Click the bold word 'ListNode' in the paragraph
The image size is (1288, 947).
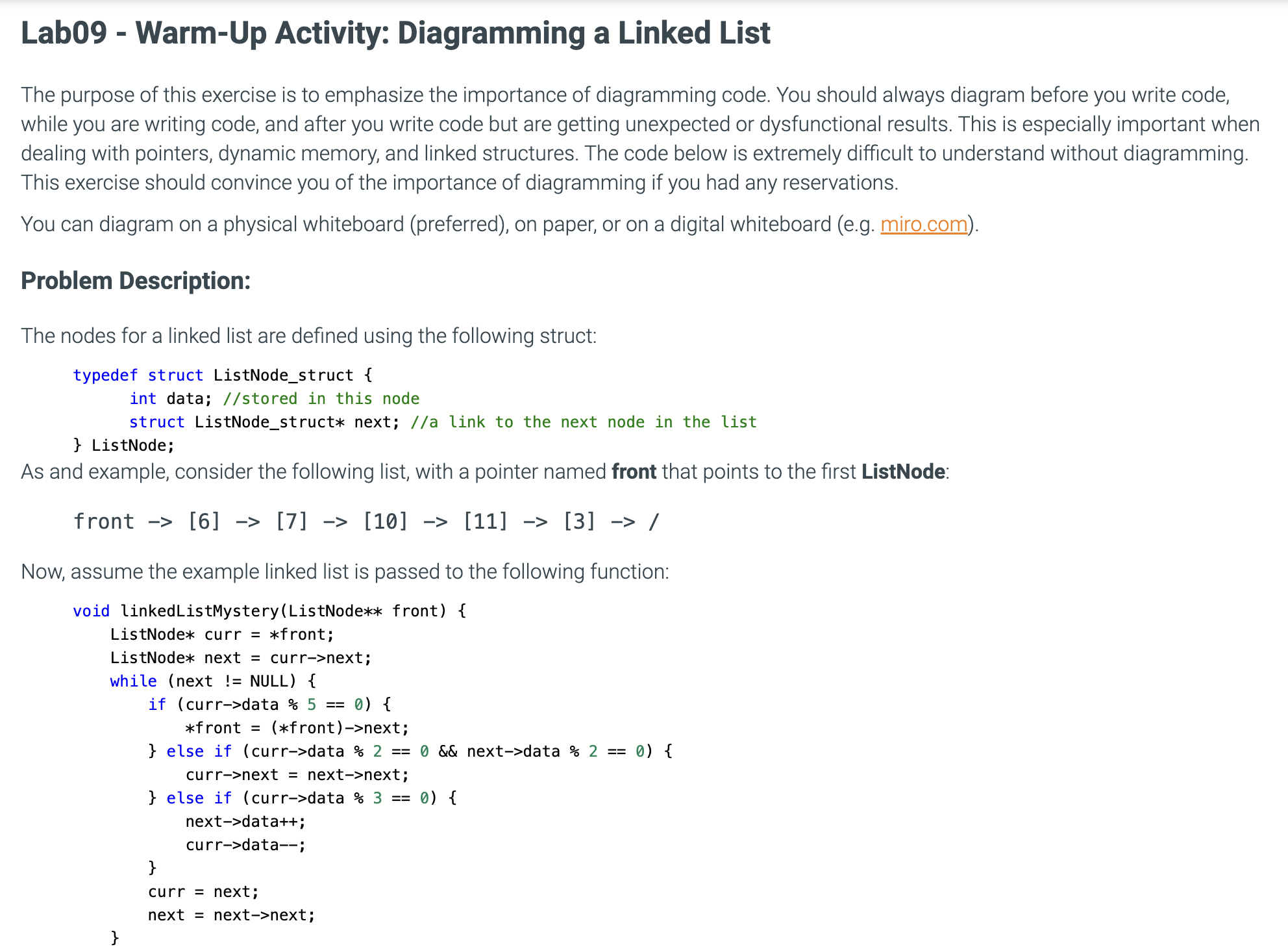[x=902, y=472]
